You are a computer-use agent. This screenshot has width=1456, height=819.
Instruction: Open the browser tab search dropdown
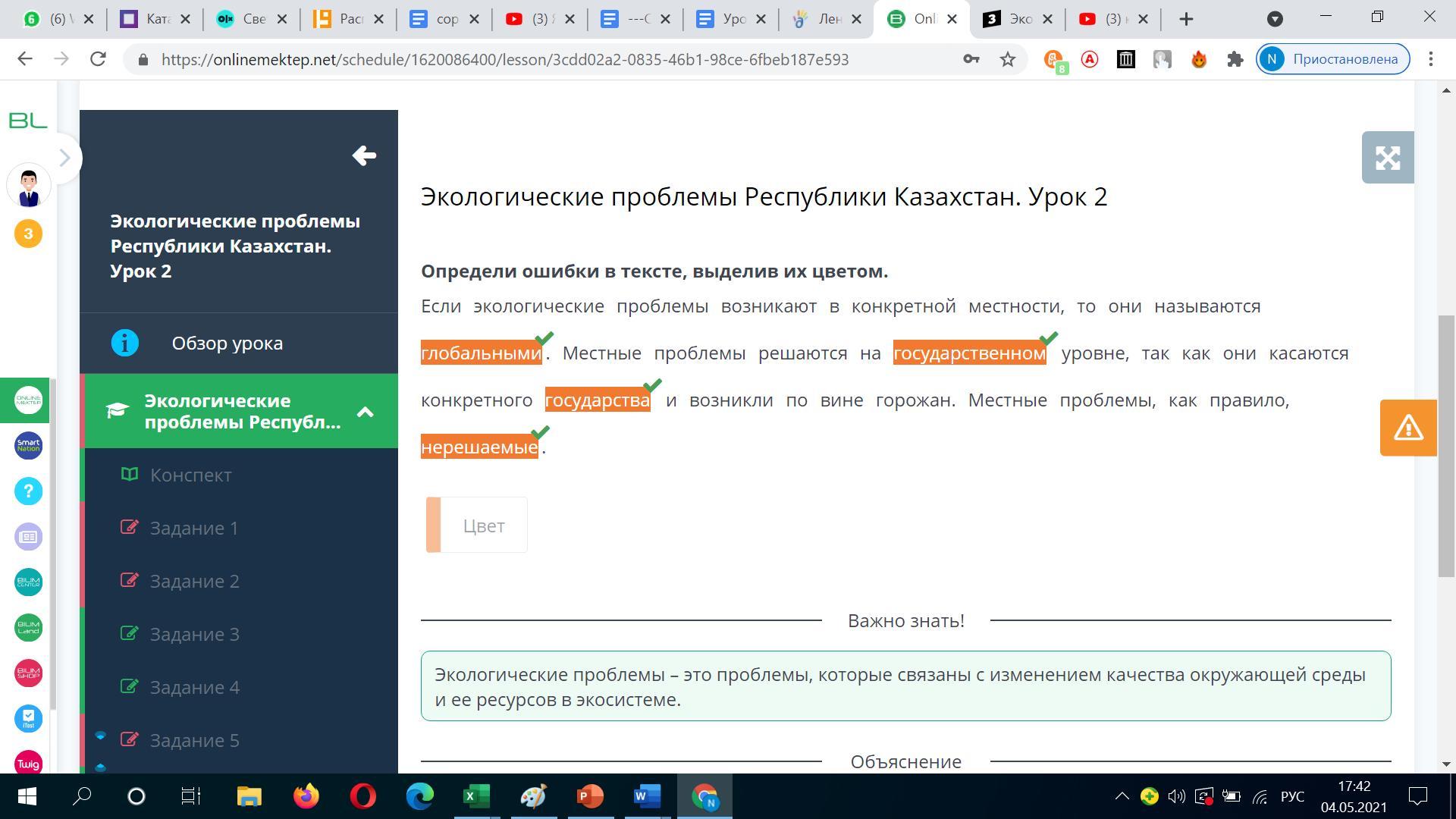(1275, 19)
